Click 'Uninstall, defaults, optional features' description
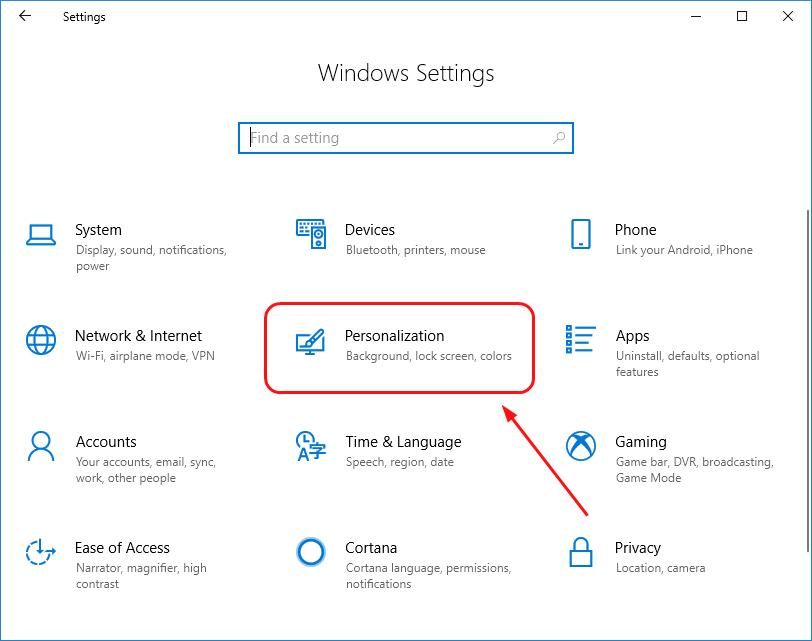 [x=687, y=363]
